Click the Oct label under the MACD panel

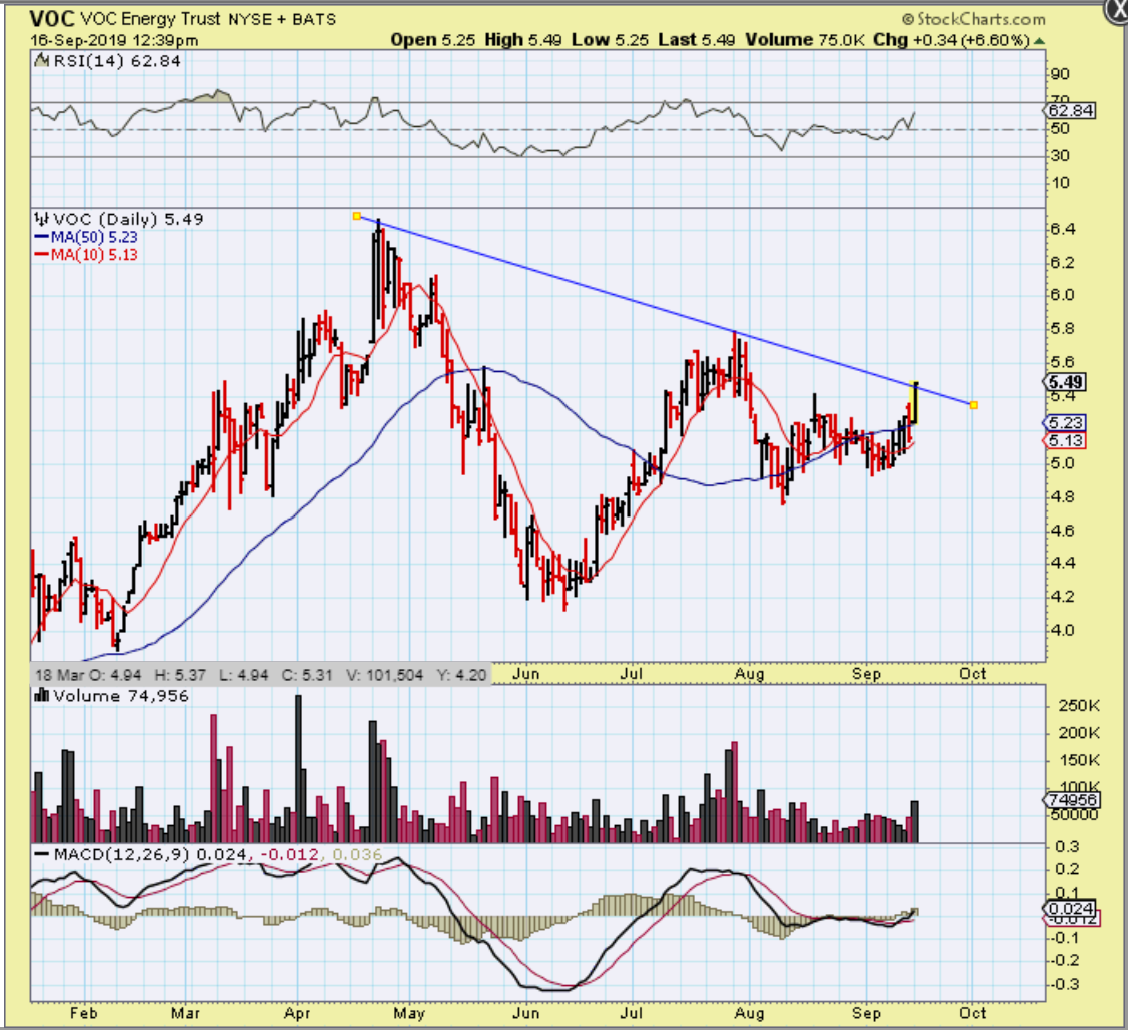tap(973, 1013)
